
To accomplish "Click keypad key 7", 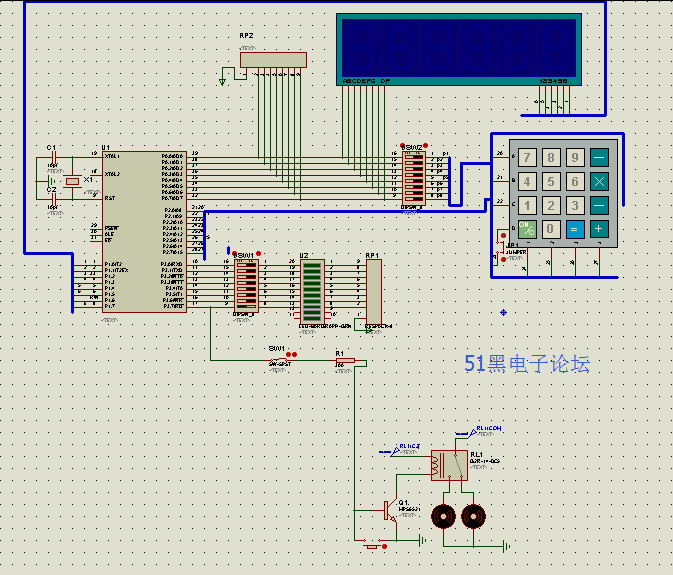I will coord(527,157).
